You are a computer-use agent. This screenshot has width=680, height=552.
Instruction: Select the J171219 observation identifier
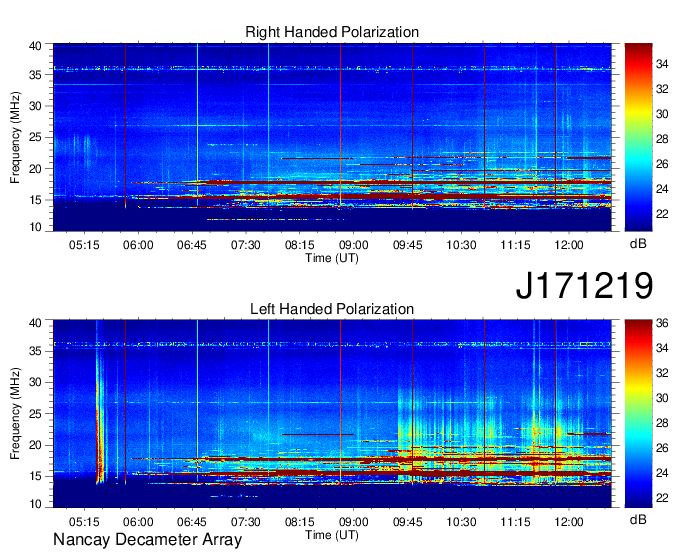coord(584,285)
